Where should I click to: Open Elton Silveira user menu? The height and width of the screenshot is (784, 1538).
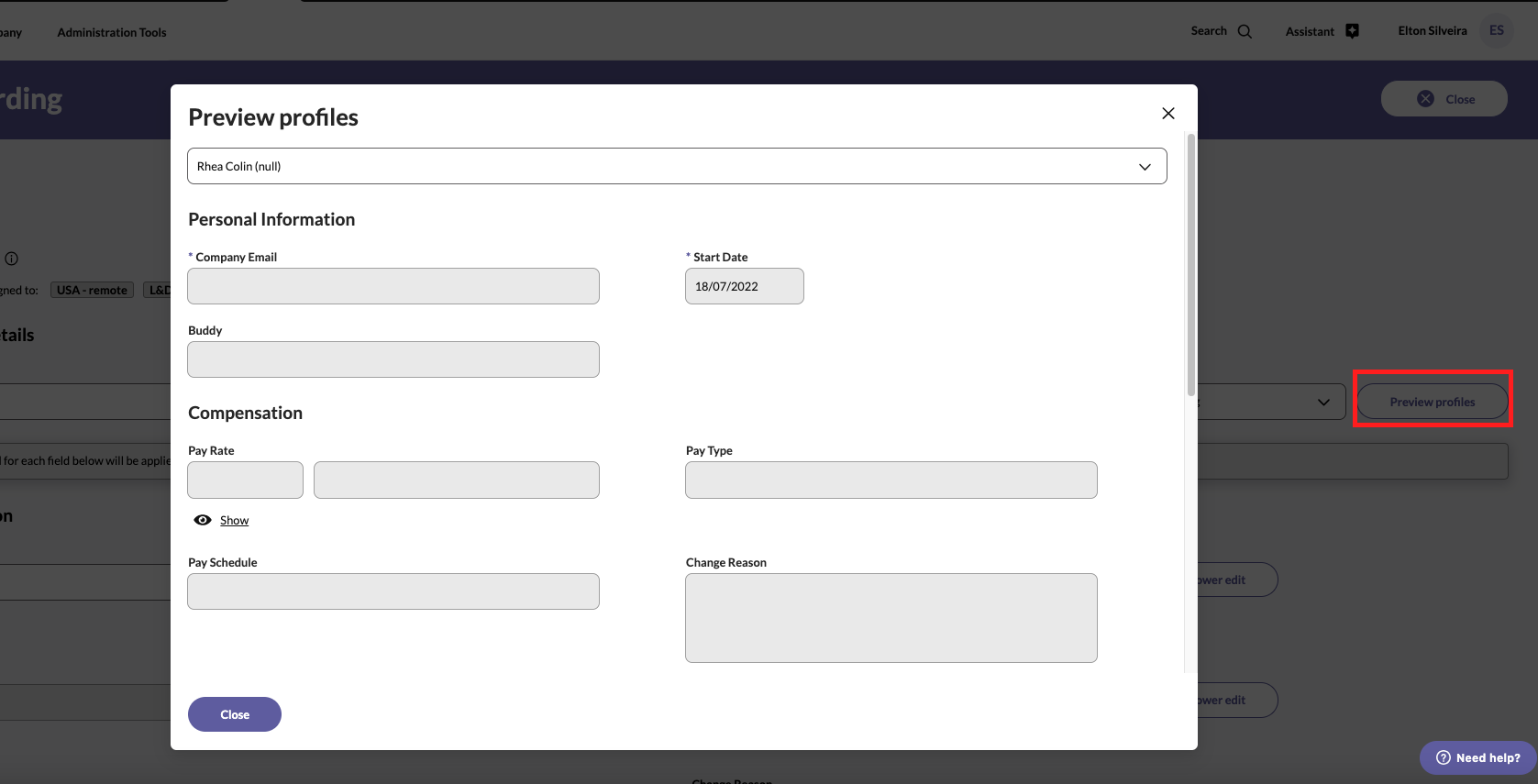[1432, 31]
